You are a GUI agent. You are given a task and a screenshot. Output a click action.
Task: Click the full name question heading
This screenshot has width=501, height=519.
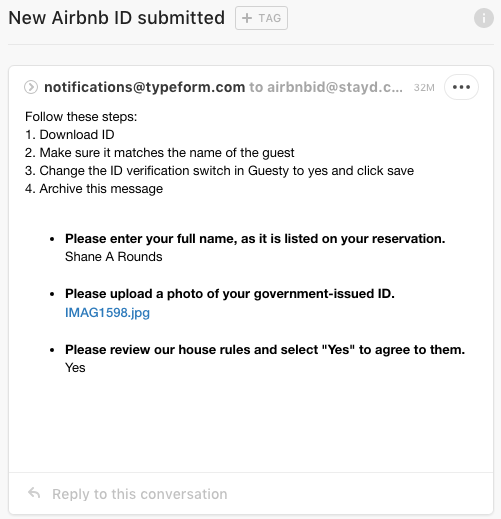(255, 239)
